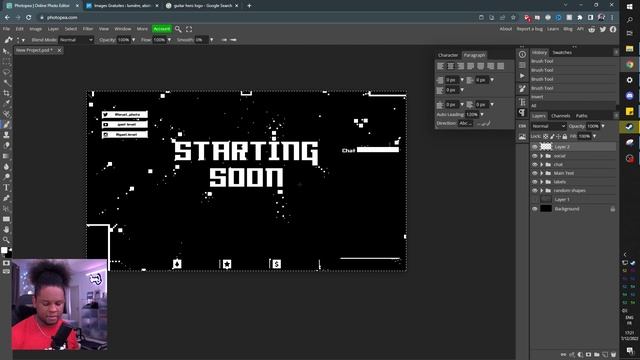Open the CSS panel icon

pos(522,126)
